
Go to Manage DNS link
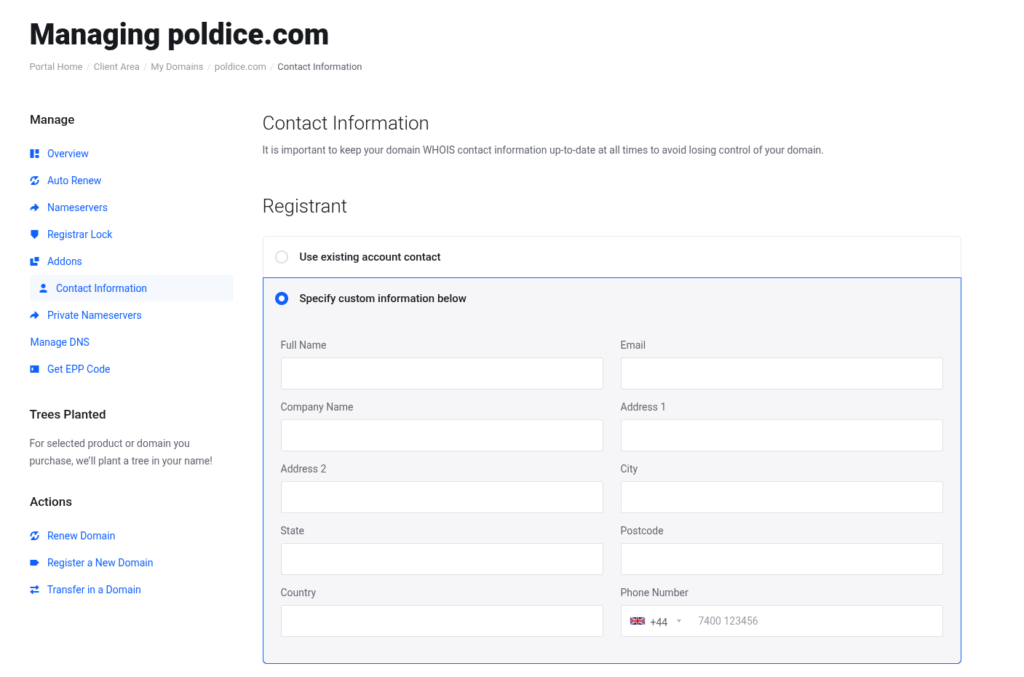[x=60, y=343]
